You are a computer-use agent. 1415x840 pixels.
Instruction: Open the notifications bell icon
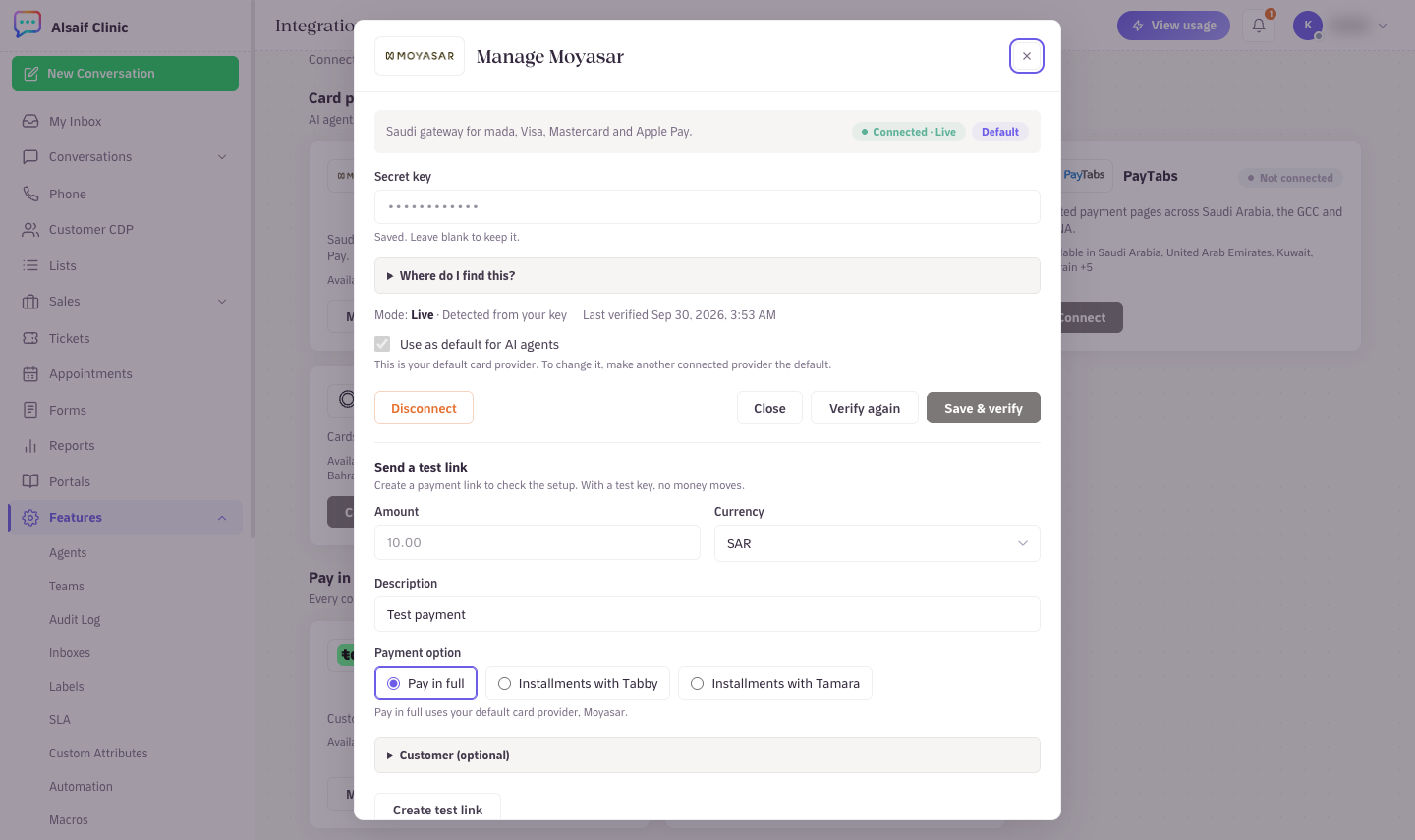click(x=1259, y=26)
